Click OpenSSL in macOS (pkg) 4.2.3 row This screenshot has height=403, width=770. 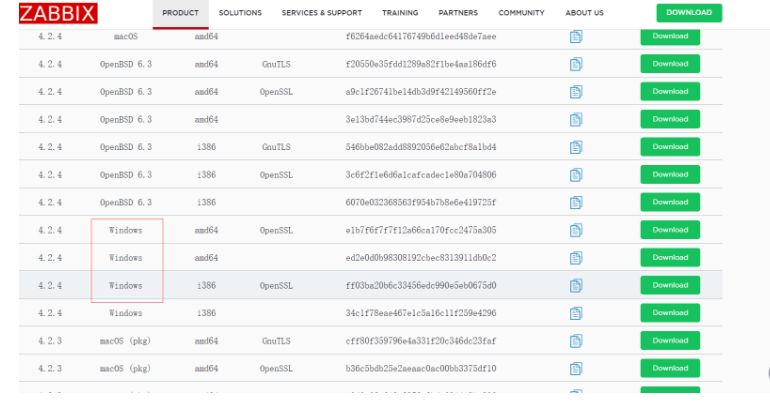coord(276,369)
